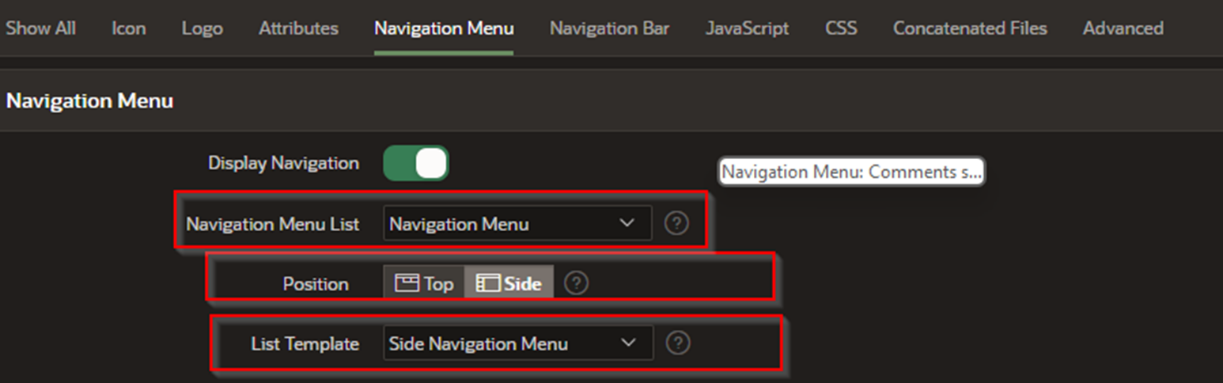Viewport: 1223px width, 383px height.
Task: Click the Position field label
Action: point(315,284)
